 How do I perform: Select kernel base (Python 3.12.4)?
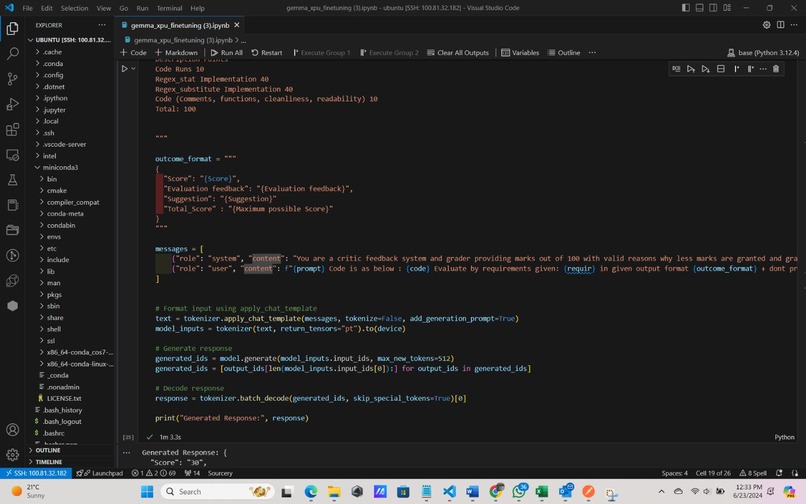point(763,52)
